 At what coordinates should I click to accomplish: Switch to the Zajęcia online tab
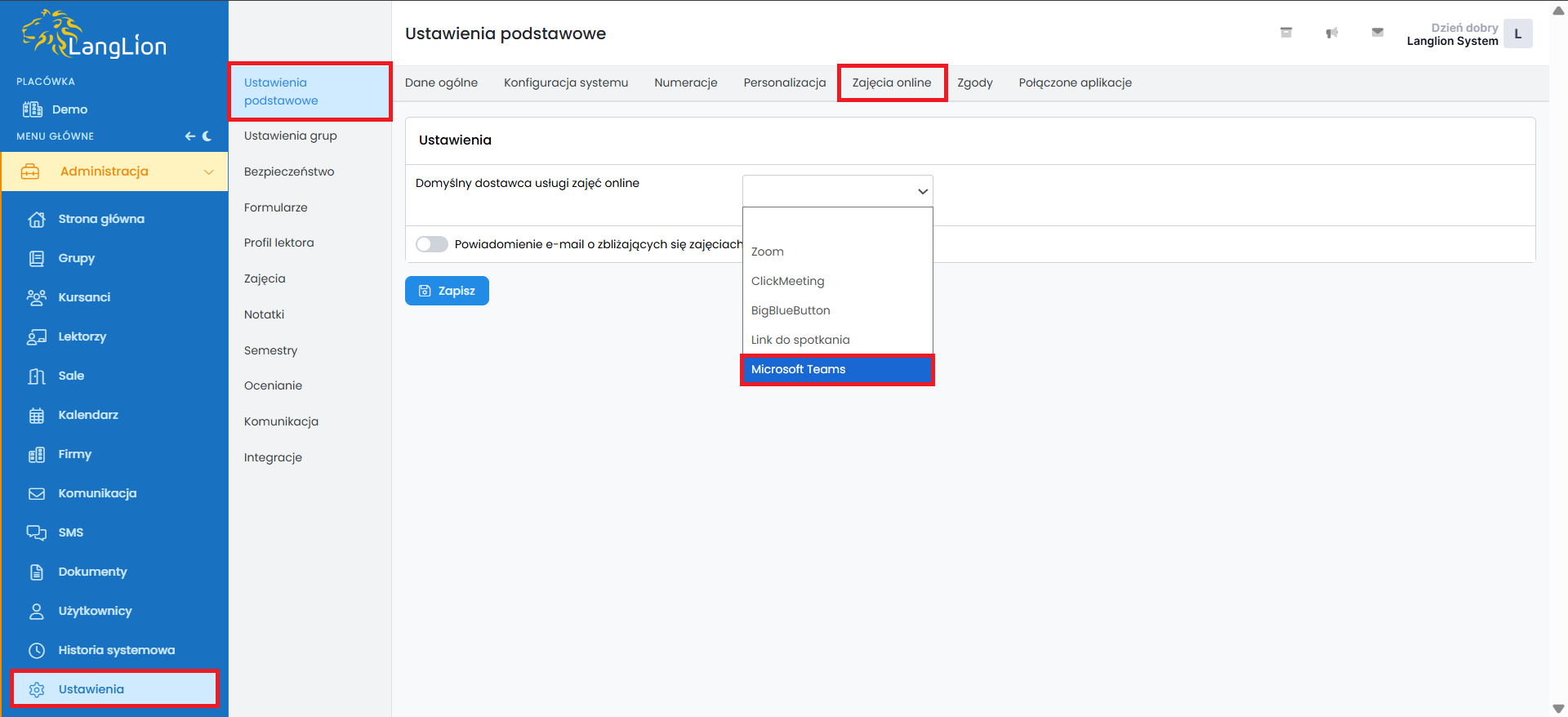(892, 82)
